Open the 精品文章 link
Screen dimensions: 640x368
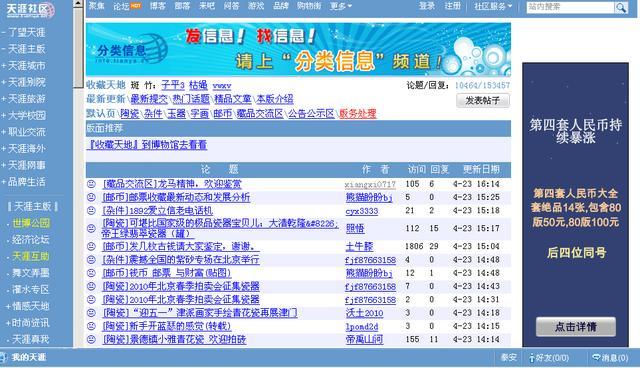tap(233, 99)
